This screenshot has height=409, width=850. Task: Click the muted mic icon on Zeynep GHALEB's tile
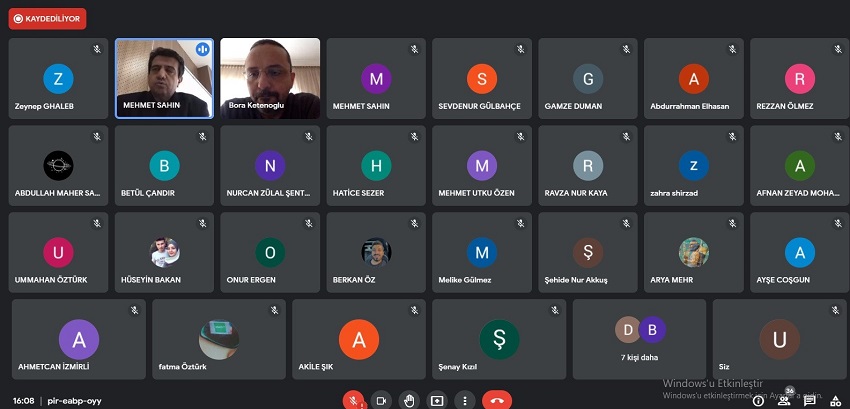tap(98, 48)
